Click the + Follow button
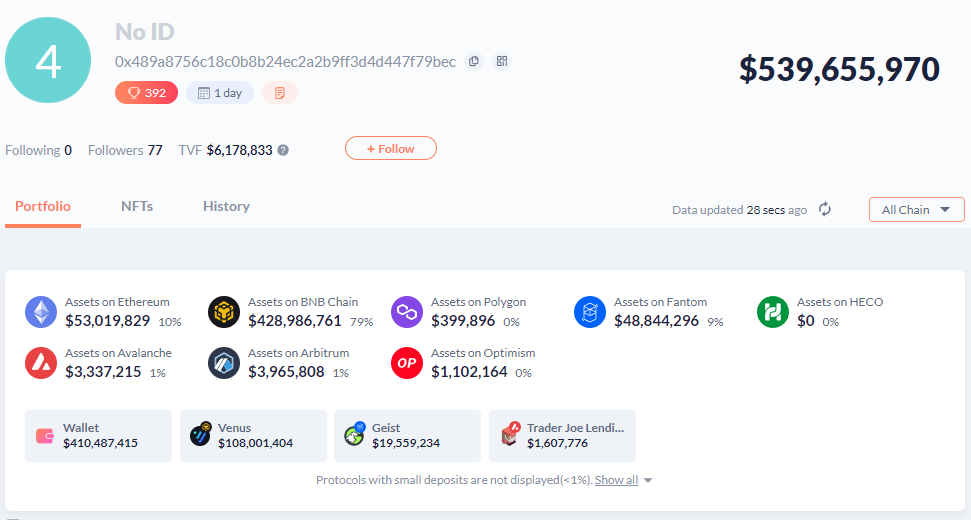Image resolution: width=971 pixels, height=520 pixels. [391, 149]
